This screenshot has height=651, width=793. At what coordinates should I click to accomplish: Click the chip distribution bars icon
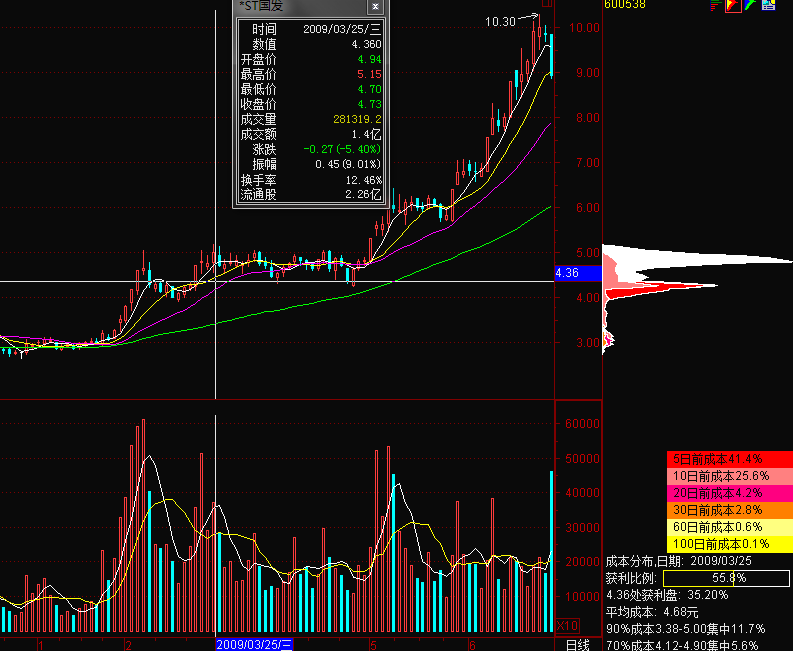coord(715,6)
